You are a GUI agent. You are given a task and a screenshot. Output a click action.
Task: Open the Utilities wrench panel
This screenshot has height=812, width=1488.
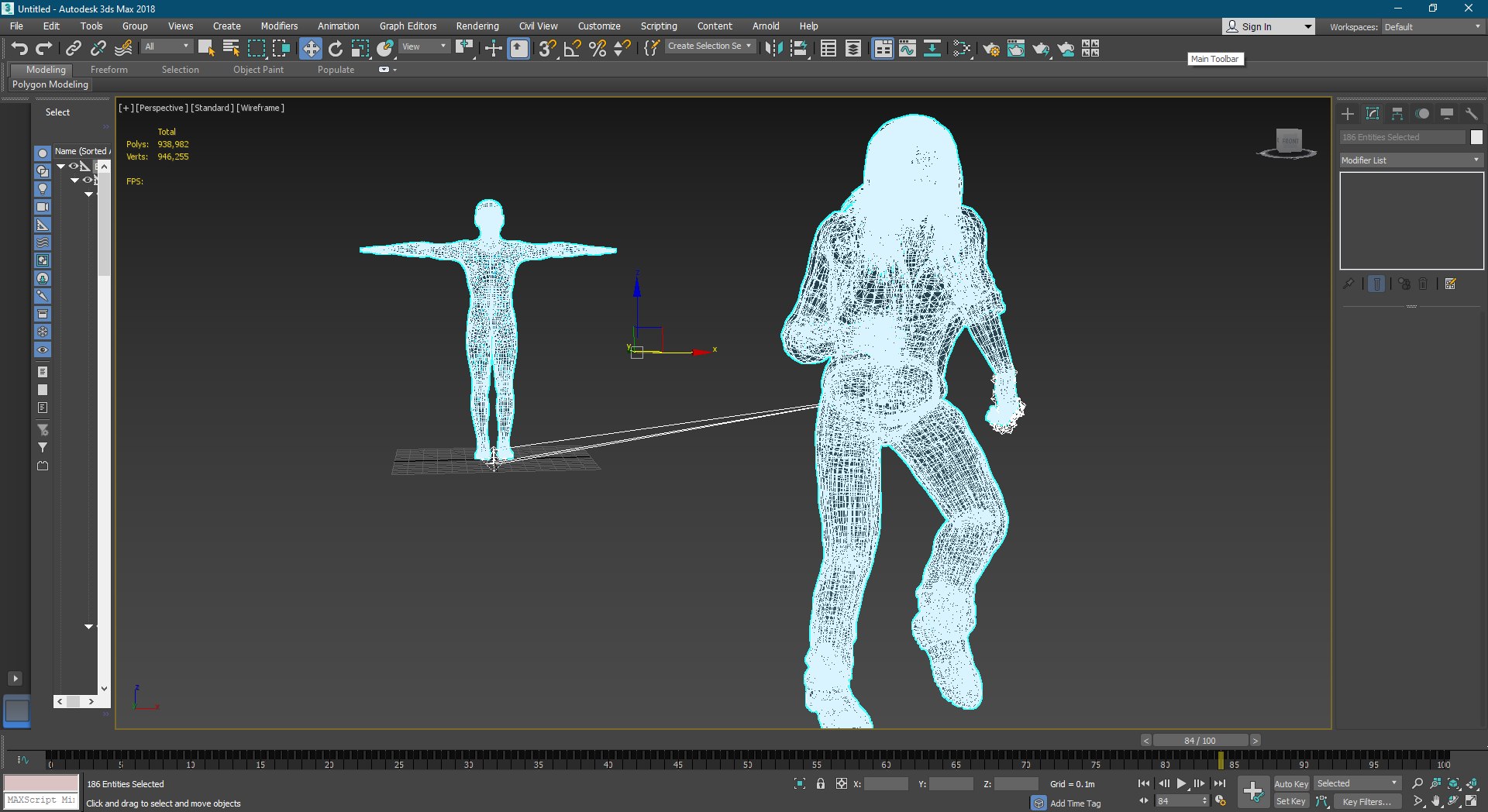tap(1471, 114)
